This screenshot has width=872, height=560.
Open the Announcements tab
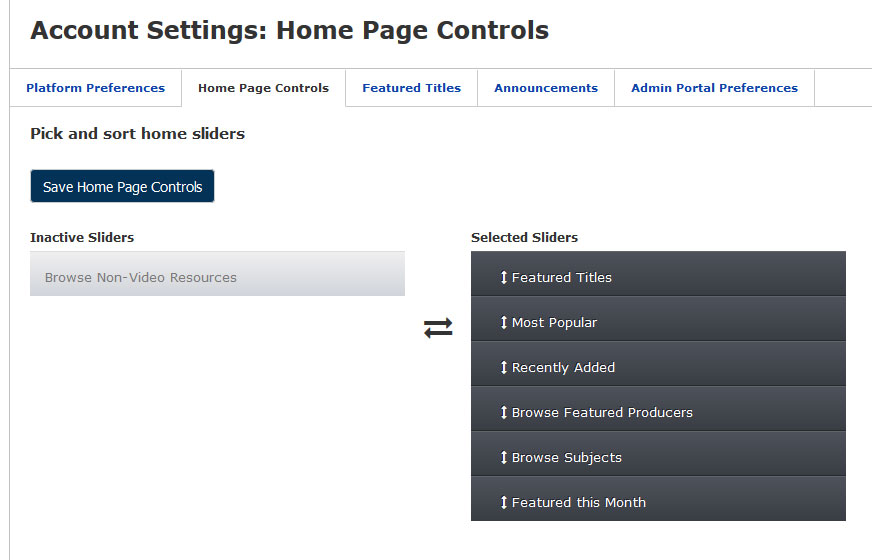coord(546,88)
